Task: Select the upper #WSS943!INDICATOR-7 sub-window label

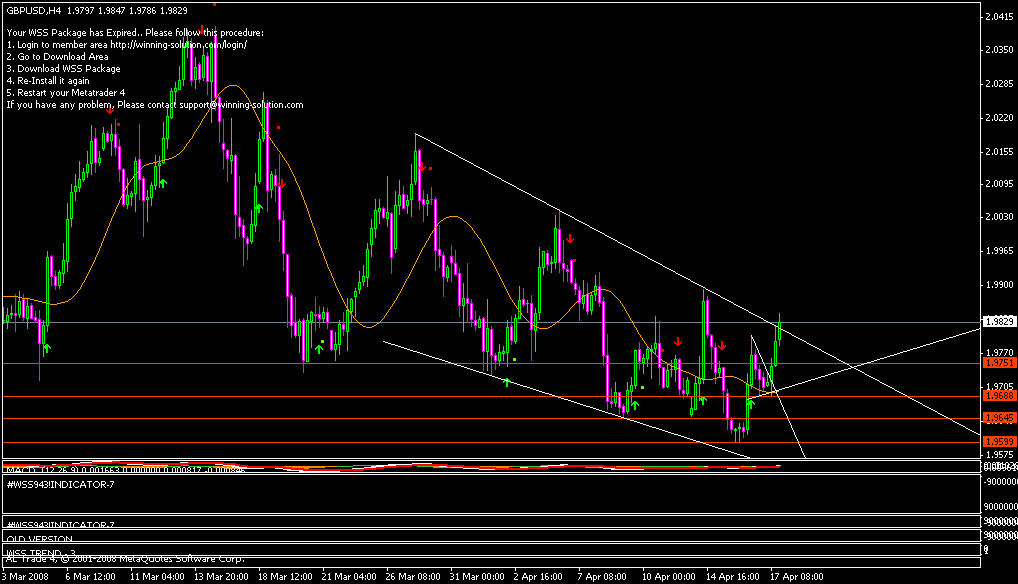Action: pos(60,485)
